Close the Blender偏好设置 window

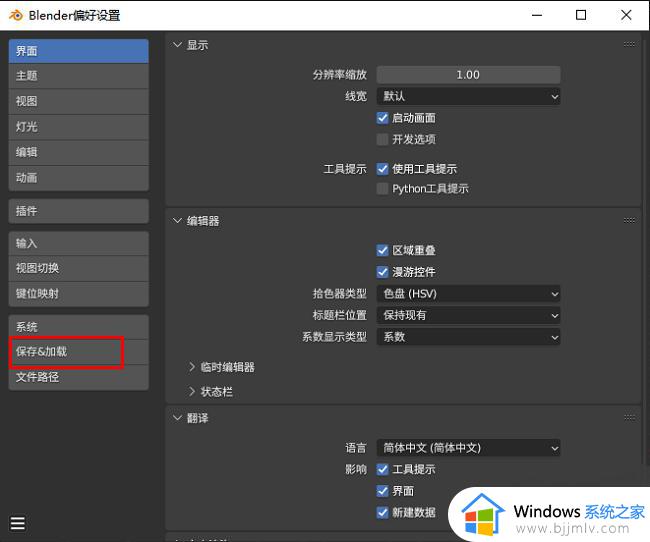(626, 15)
